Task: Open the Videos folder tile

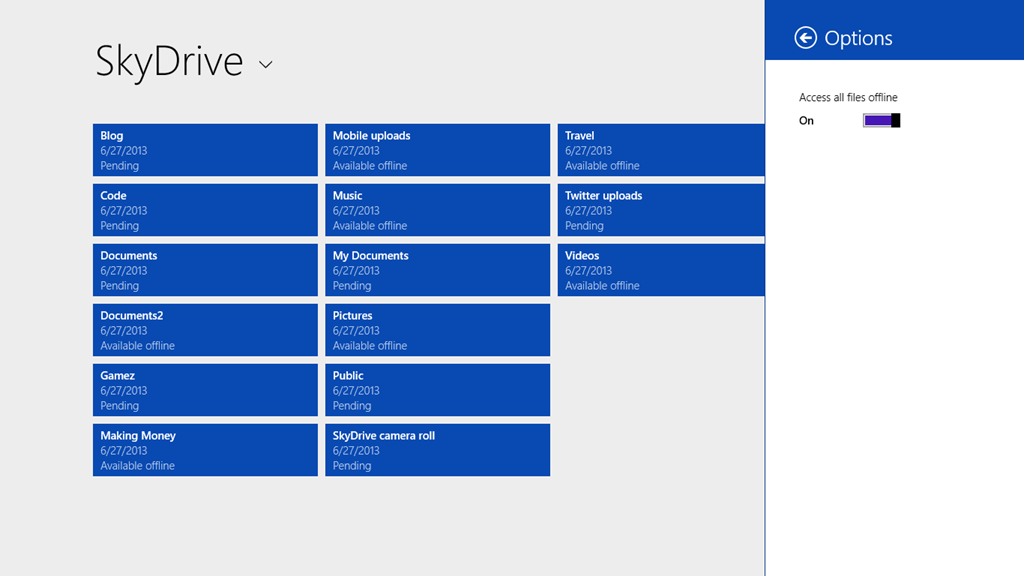Action: point(661,270)
